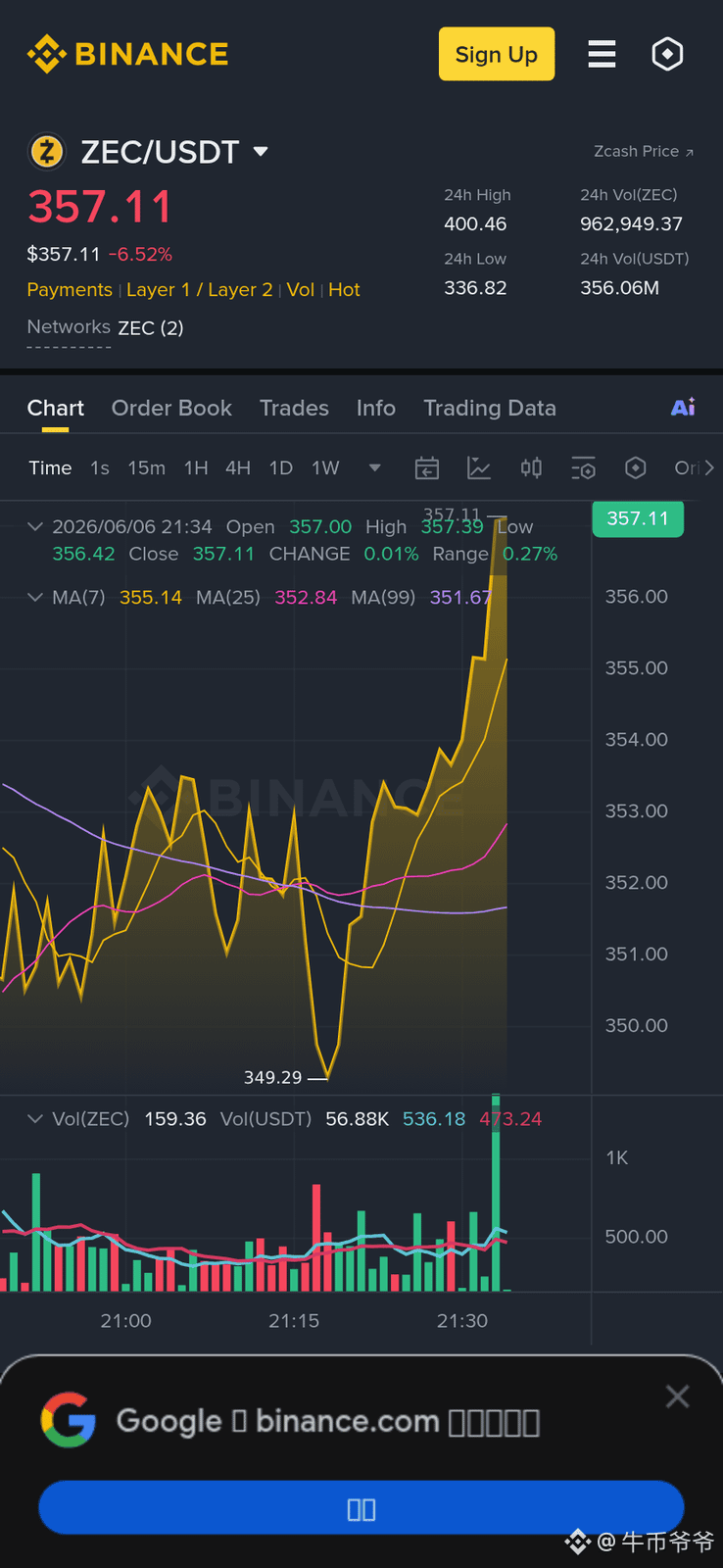
Task: Switch to the Order Book tab
Action: click(x=171, y=408)
